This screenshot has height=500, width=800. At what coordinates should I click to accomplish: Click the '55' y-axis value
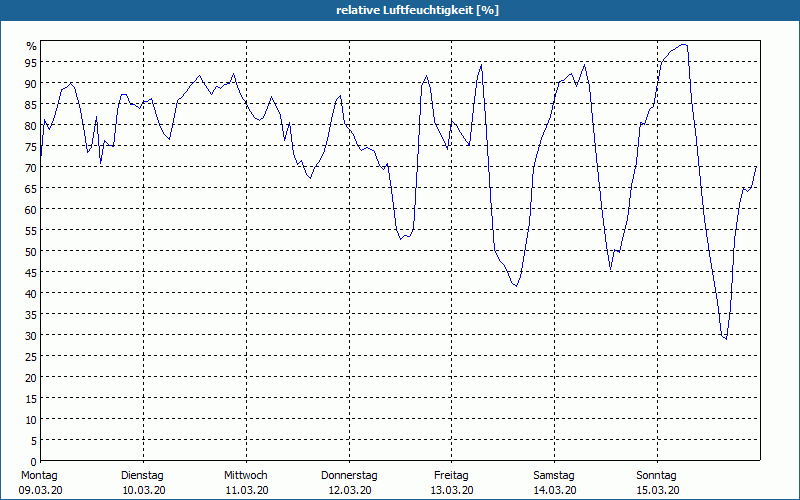pyautogui.click(x=31, y=231)
